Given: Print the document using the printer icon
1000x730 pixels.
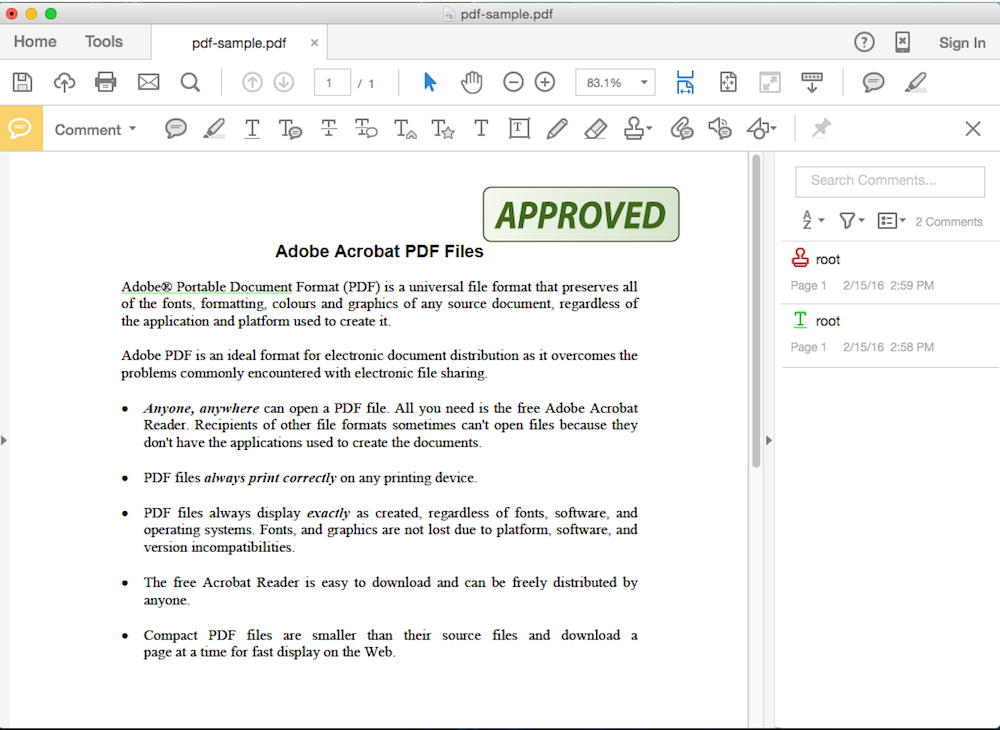Looking at the screenshot, I should click(106, 82).
